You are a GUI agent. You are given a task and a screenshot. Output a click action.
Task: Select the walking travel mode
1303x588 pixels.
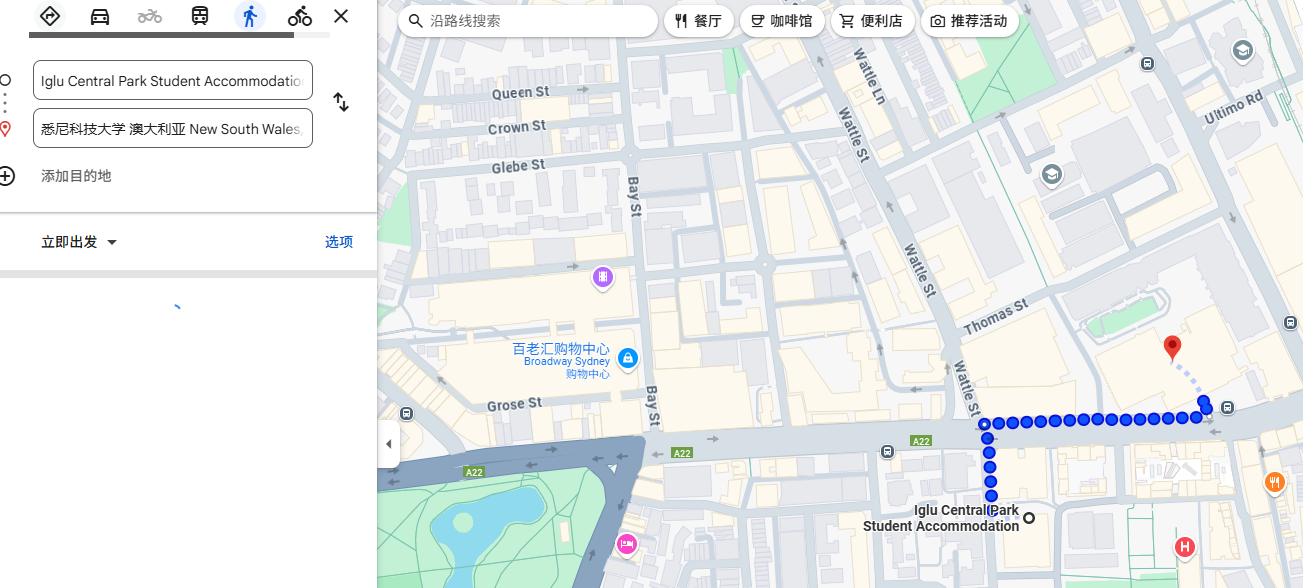coord(250,16)
